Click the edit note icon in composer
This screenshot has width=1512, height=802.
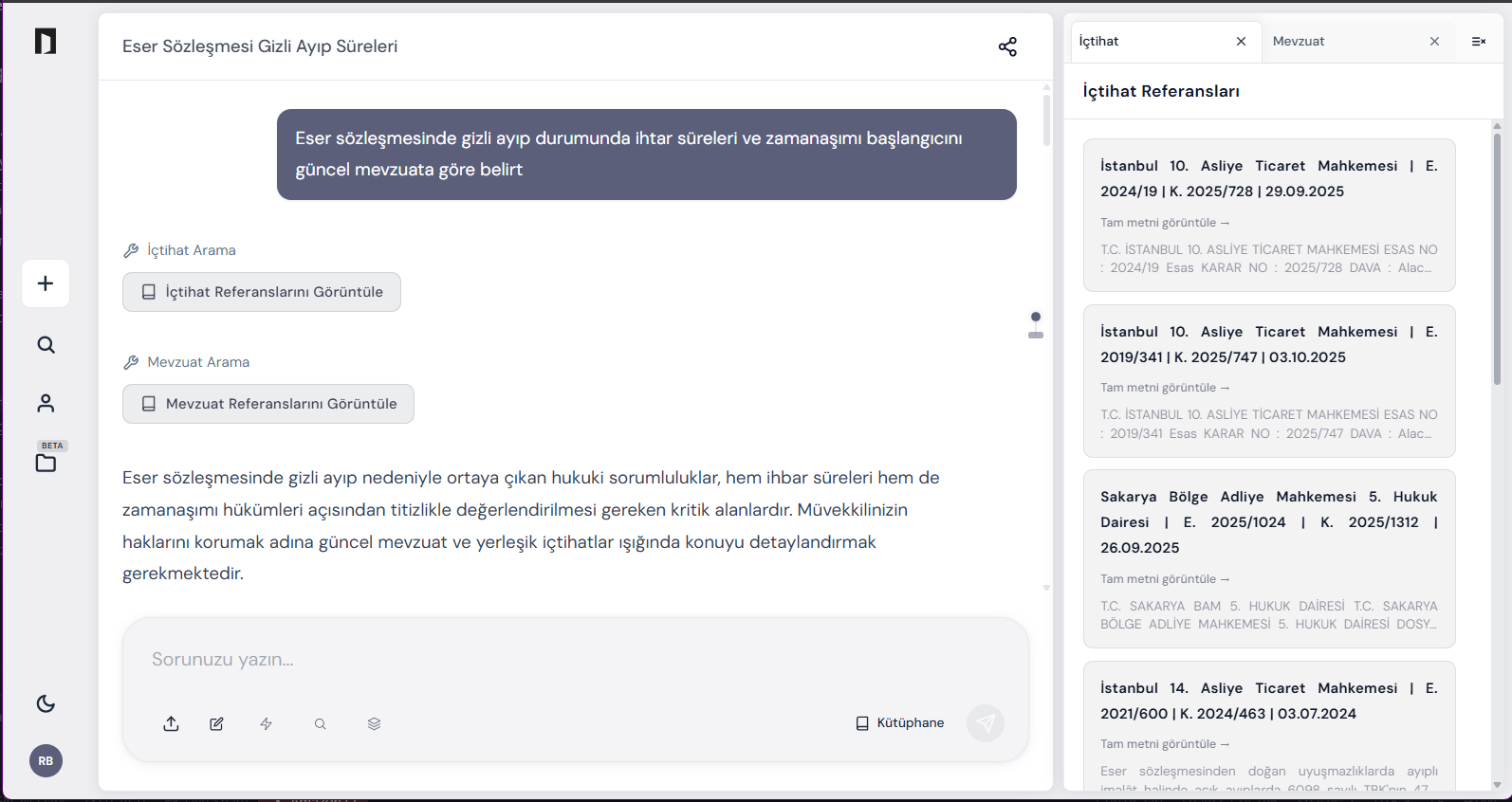click(x=216, y=724)
